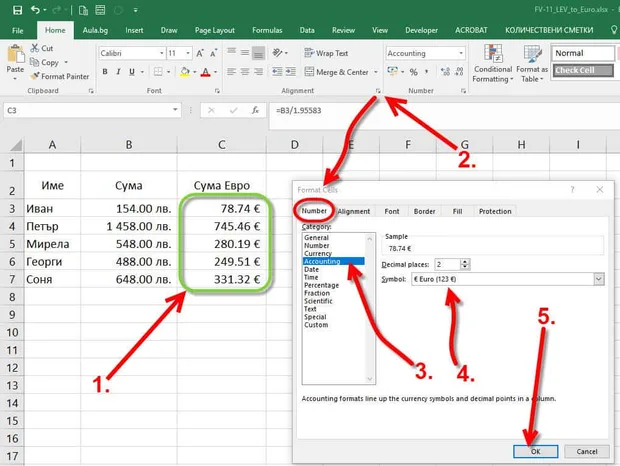Click the Paste clipboard icon
Image resolution: width=620 pixels, height=466 pixels.
pos(15,54)
